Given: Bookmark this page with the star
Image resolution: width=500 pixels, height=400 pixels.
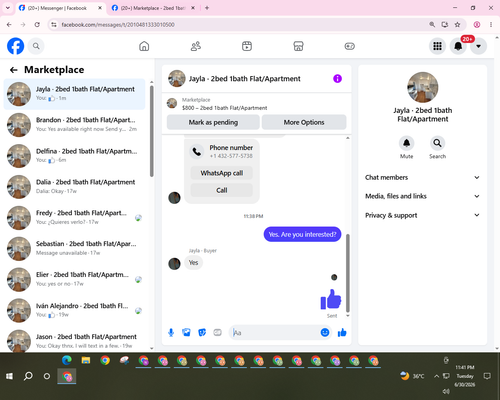Looking at the screenshot, I should pyautogui.click(x=457, y=25).
